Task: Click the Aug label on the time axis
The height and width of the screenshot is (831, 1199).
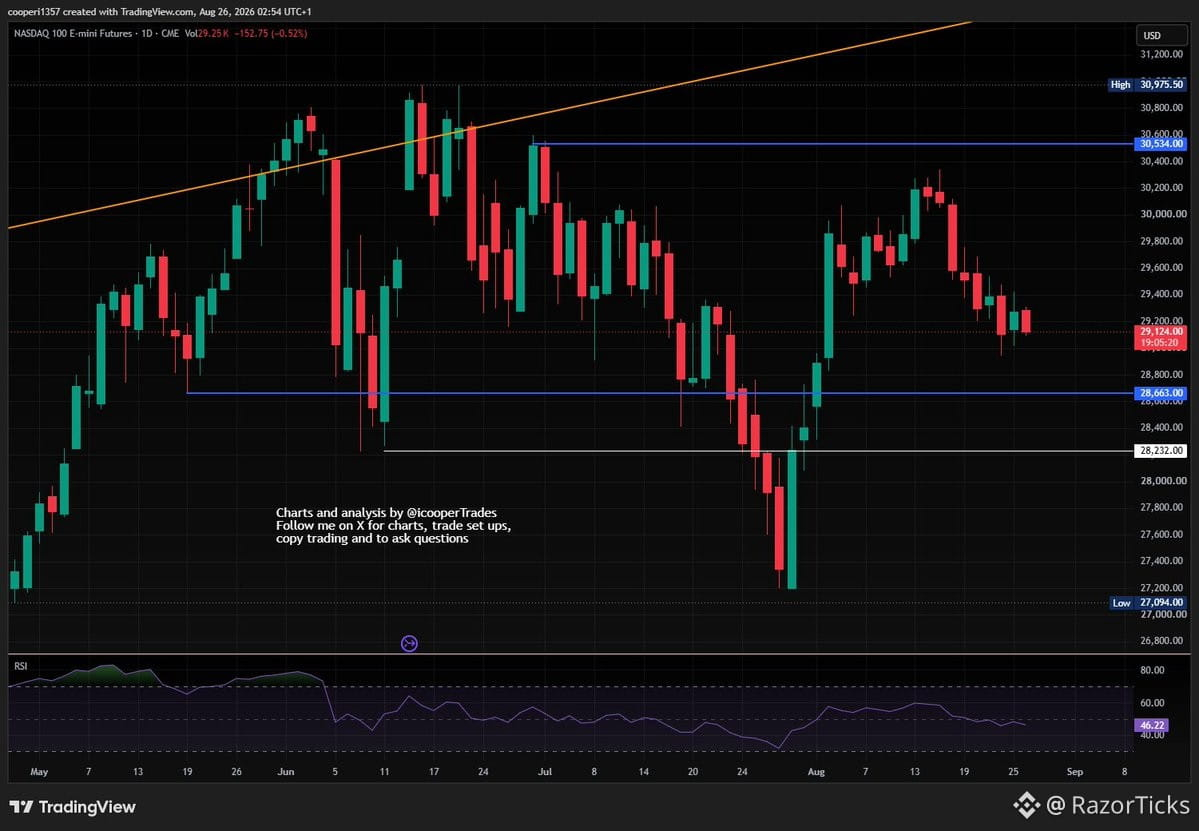Action: pyautogui.click(x=817, y=772)
